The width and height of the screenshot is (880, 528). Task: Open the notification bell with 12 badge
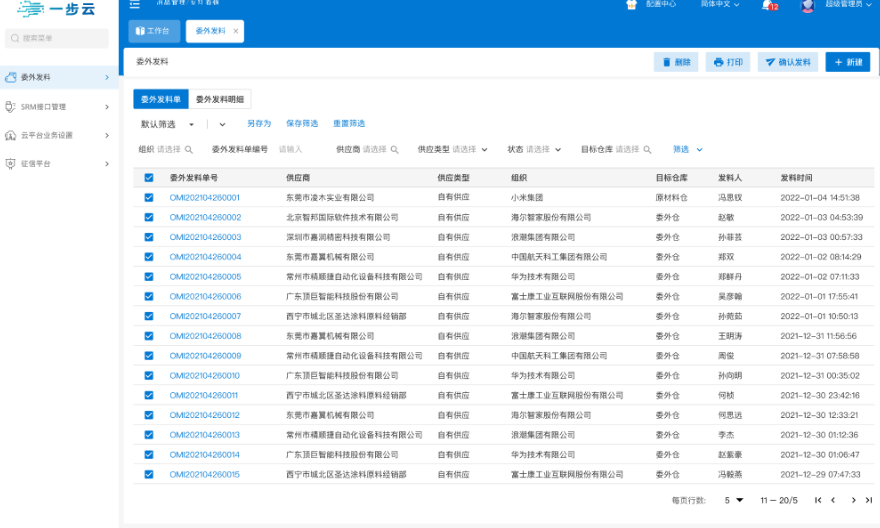[767, 5]
